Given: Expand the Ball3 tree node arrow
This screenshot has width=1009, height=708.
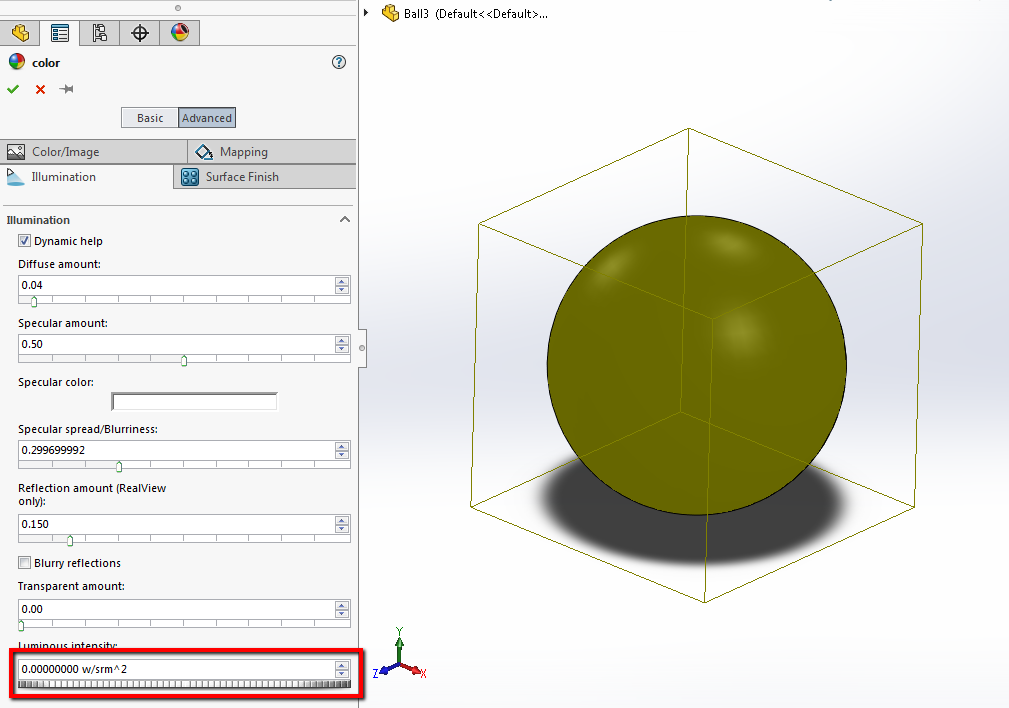Looking at the screenshot, I should (x=366, y=12).
